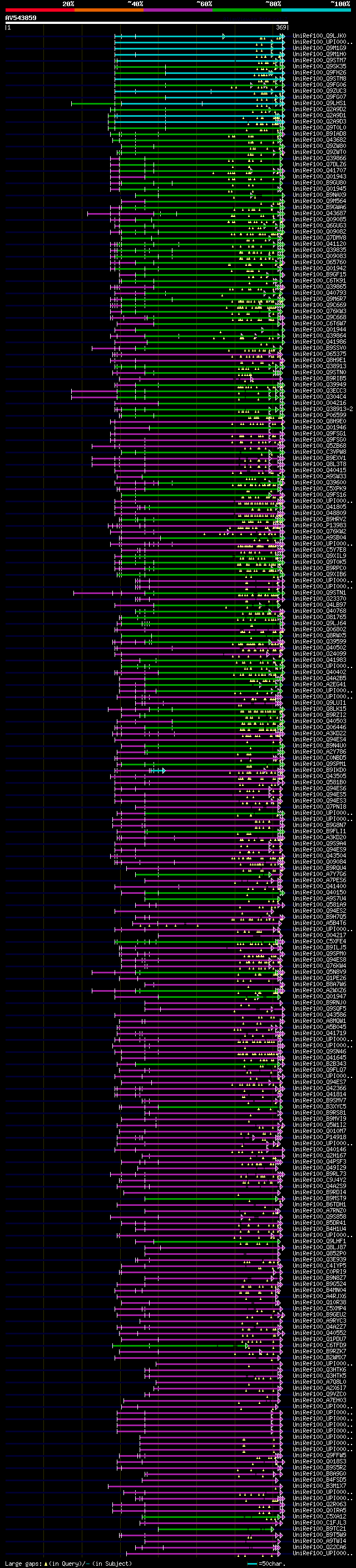356x1568 pixels.
Task: Select the UniRef100_Q01943 label
Action: [x=319, y=176]
